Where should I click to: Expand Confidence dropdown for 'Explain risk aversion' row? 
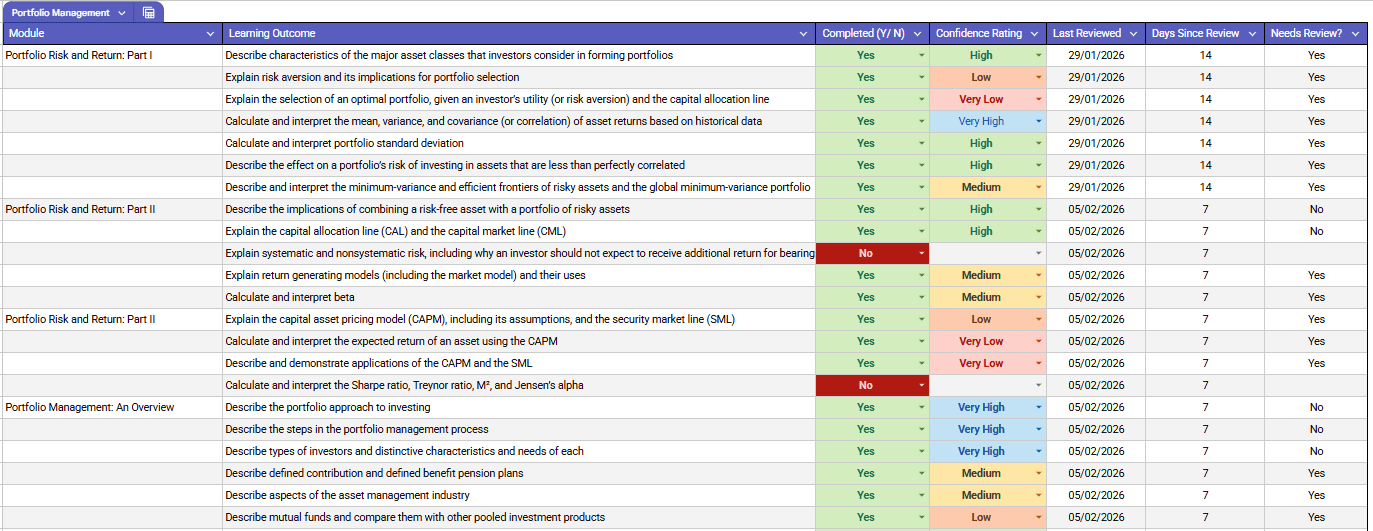pos(1038,77)
